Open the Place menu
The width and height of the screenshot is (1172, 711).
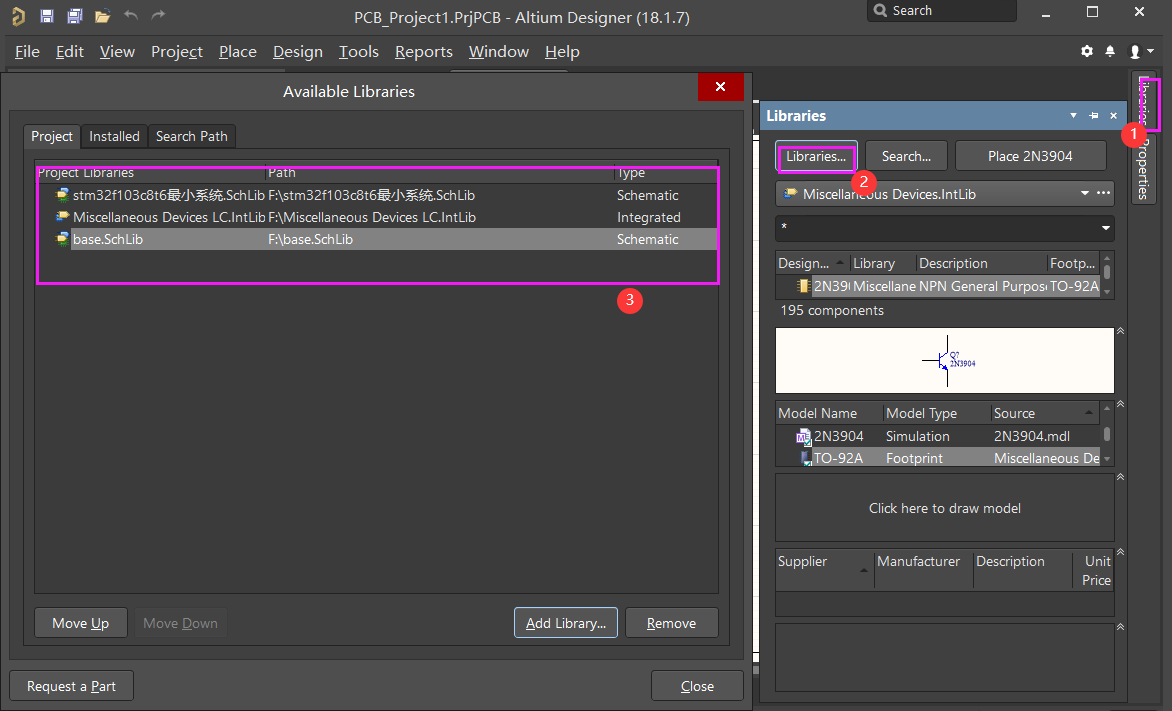[x=238, y=52]
